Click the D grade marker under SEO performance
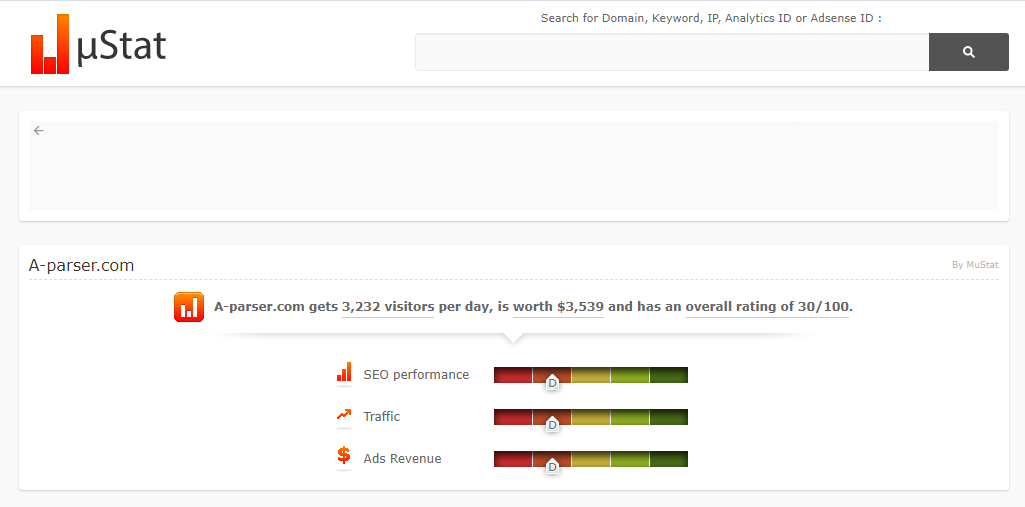Image resolution: width=1025 pixels, height=507 pixels. [552, 383]
